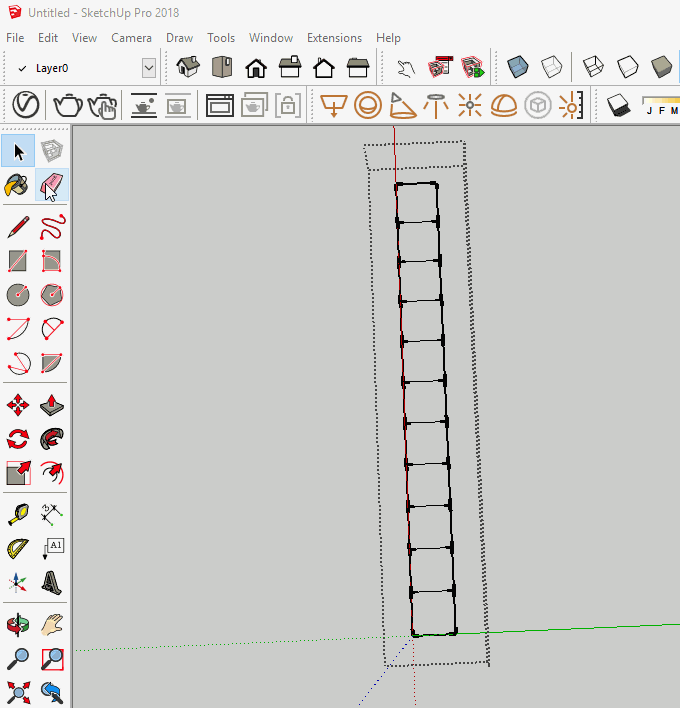The height and width of the screenshot is (708, 680).
Task: Pick the Paint Bucket tool
Action: tap(18, 185)
